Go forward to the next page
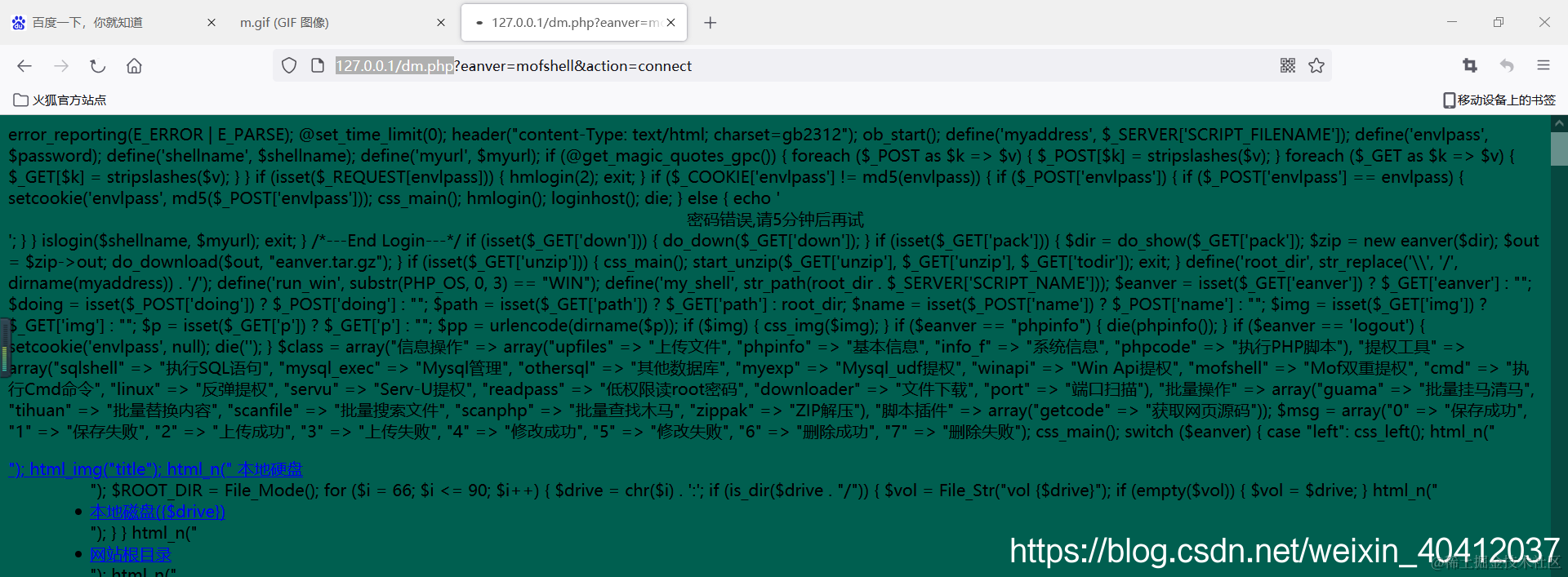Image resolution: width=1568 pixels, height=577 pixels. (x=61, y=66)
